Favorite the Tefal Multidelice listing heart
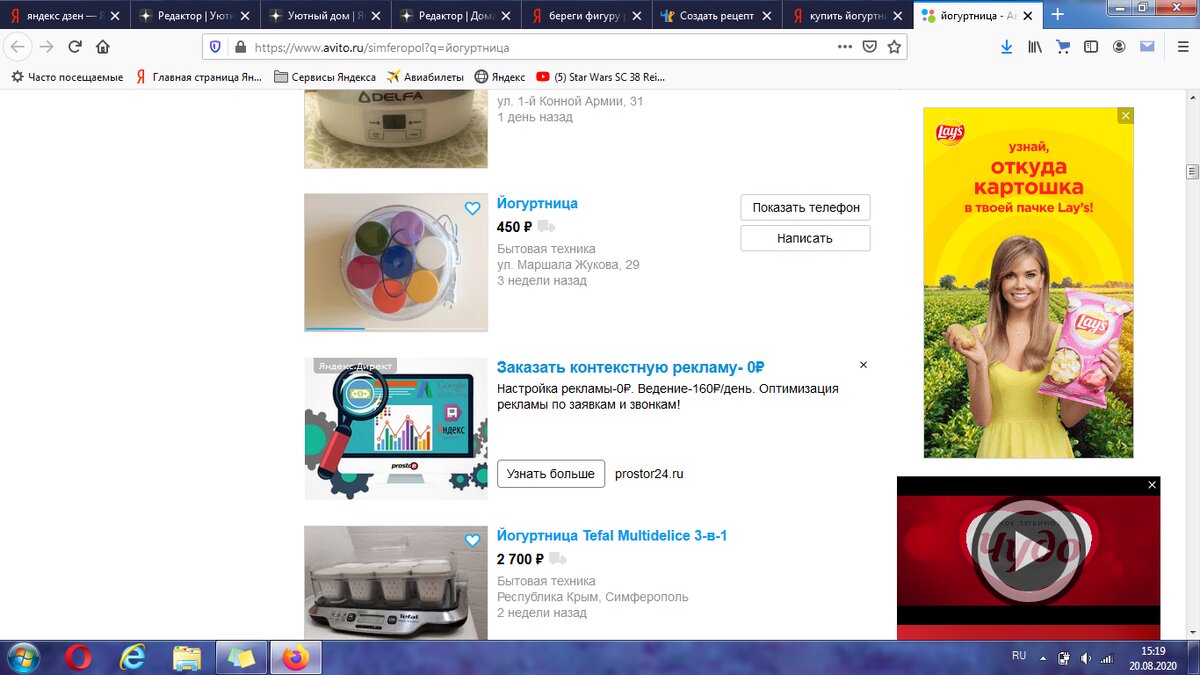This screenshot has height=675, width=1200. [x=473, y=541]
